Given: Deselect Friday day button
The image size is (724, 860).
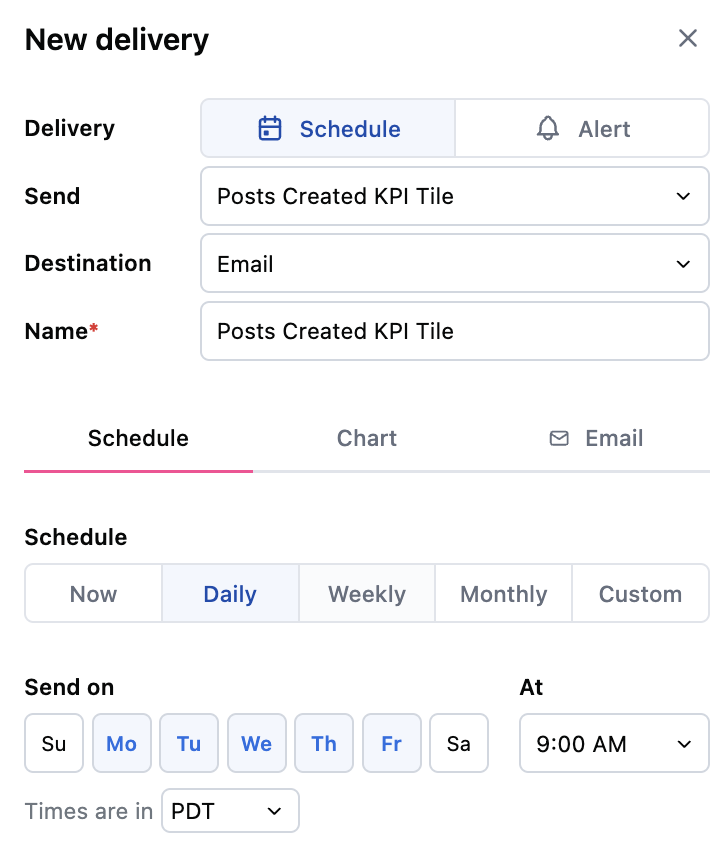Looking at the screenshot, I should 392,743.
